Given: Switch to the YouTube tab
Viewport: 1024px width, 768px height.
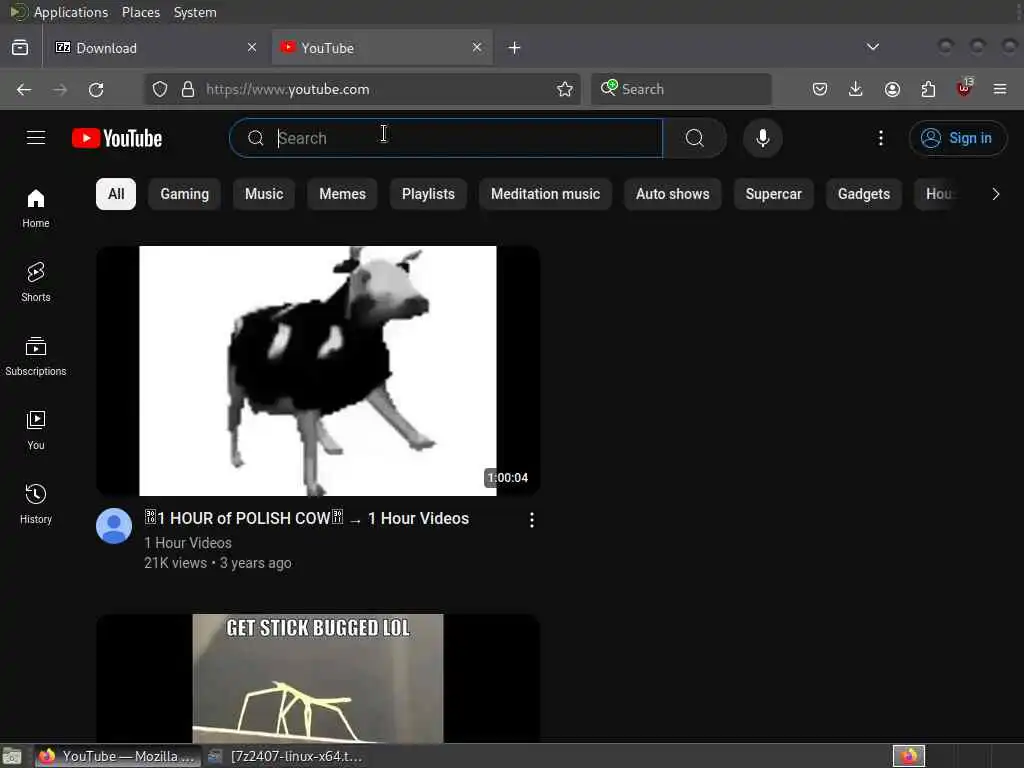Looking at the screenshot, I should click(x=382, y=48).
